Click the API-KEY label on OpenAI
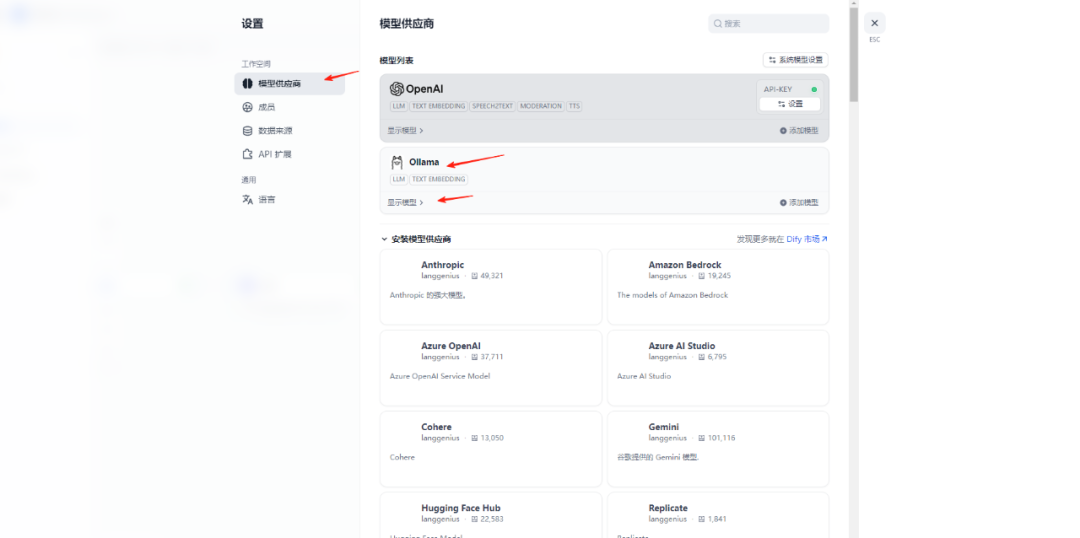1080x538 pixels. [x=778, y=90]
